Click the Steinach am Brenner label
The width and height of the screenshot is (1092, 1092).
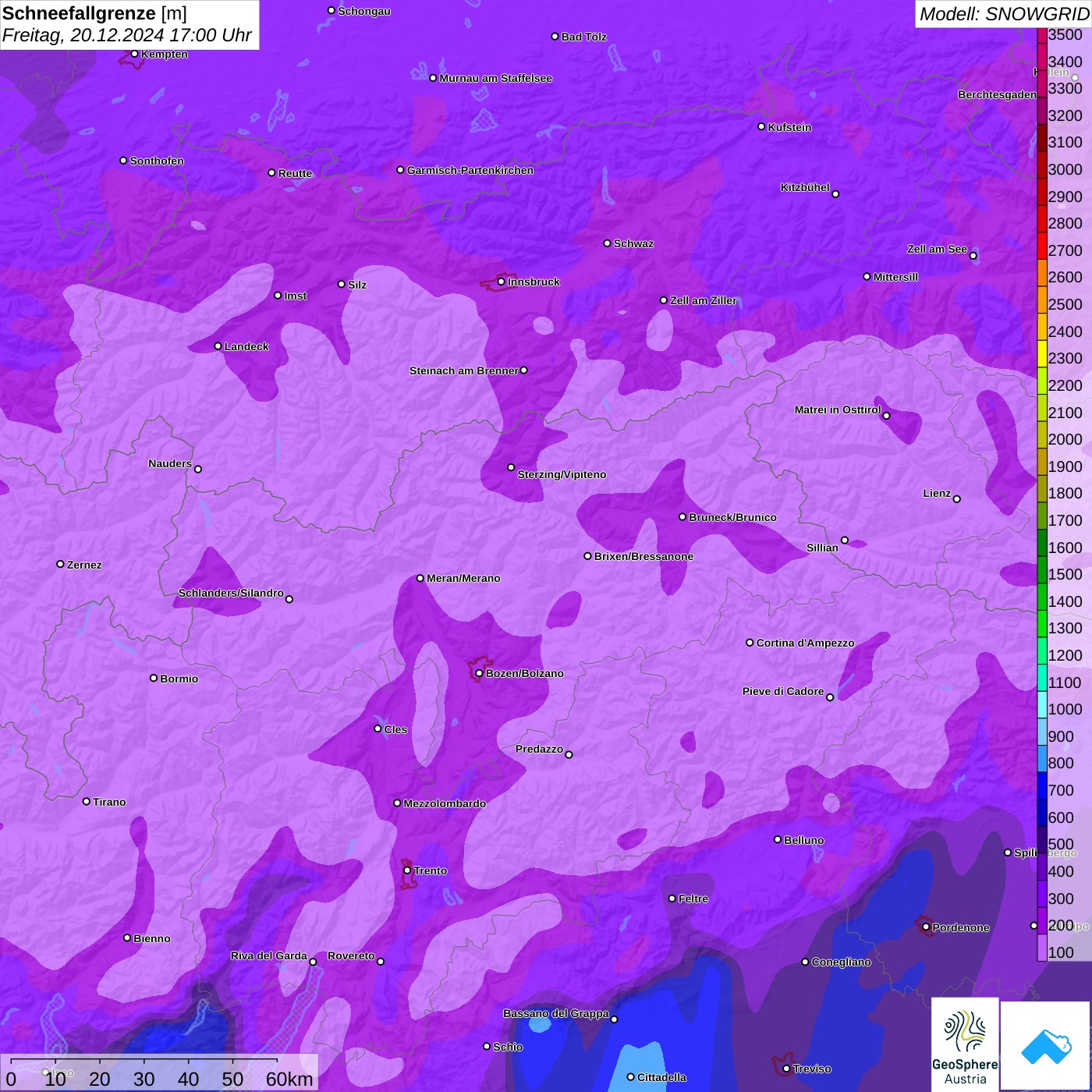tap(464, 370)
